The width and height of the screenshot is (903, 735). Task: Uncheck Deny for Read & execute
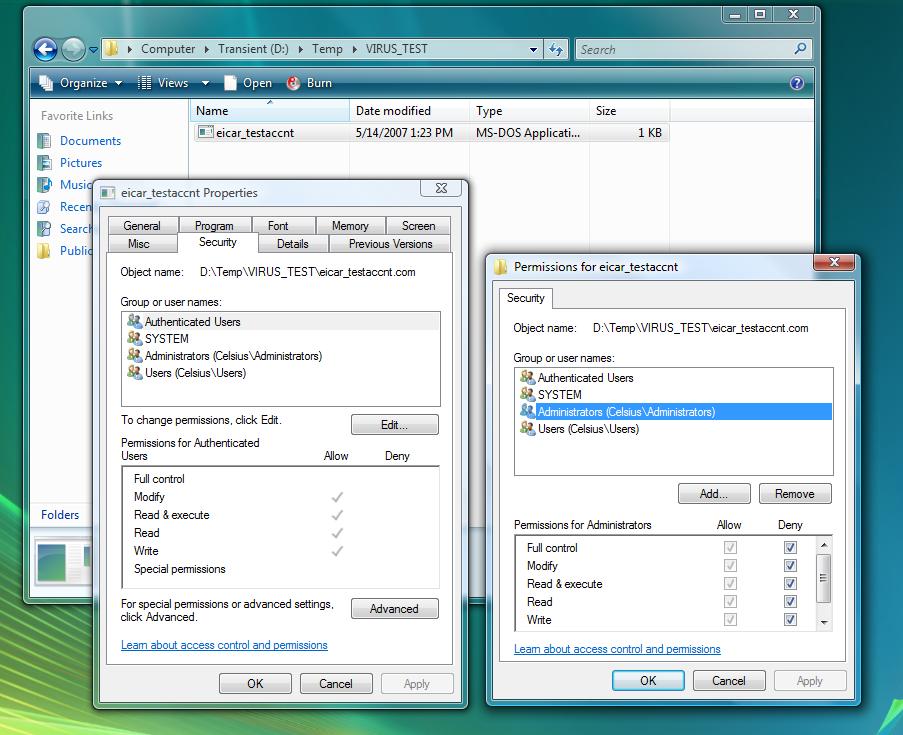point(790,584)
